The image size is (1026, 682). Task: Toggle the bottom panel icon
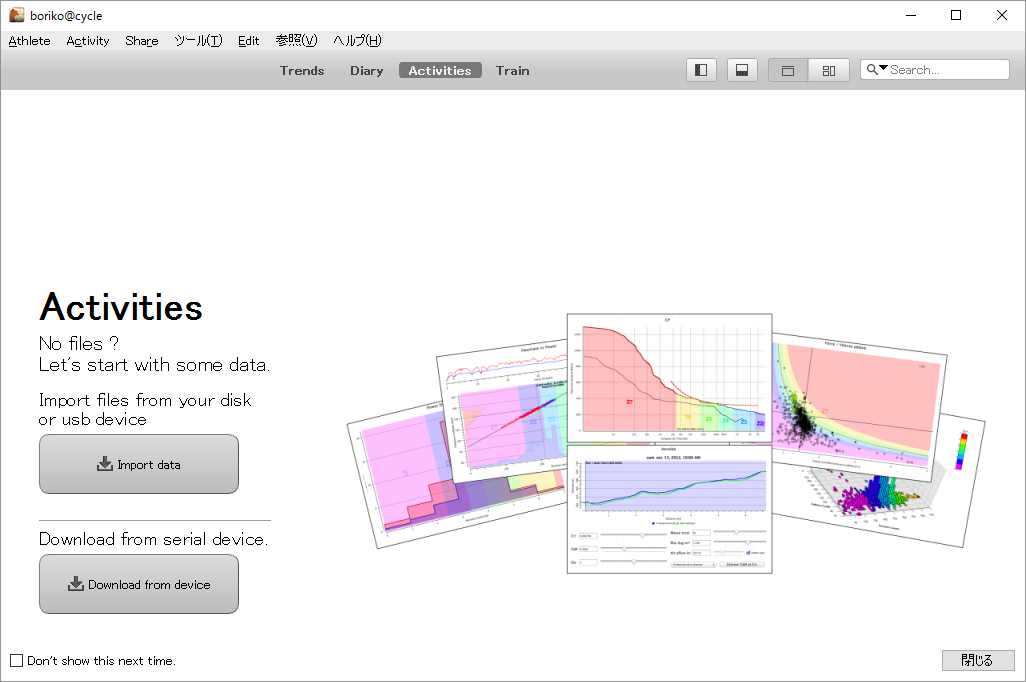[x=742, y=70]
